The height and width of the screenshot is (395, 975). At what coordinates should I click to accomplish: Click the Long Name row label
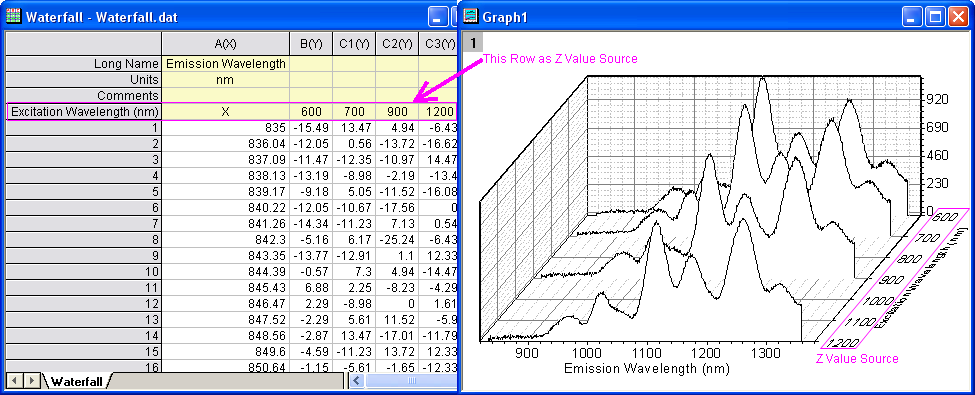83,63
